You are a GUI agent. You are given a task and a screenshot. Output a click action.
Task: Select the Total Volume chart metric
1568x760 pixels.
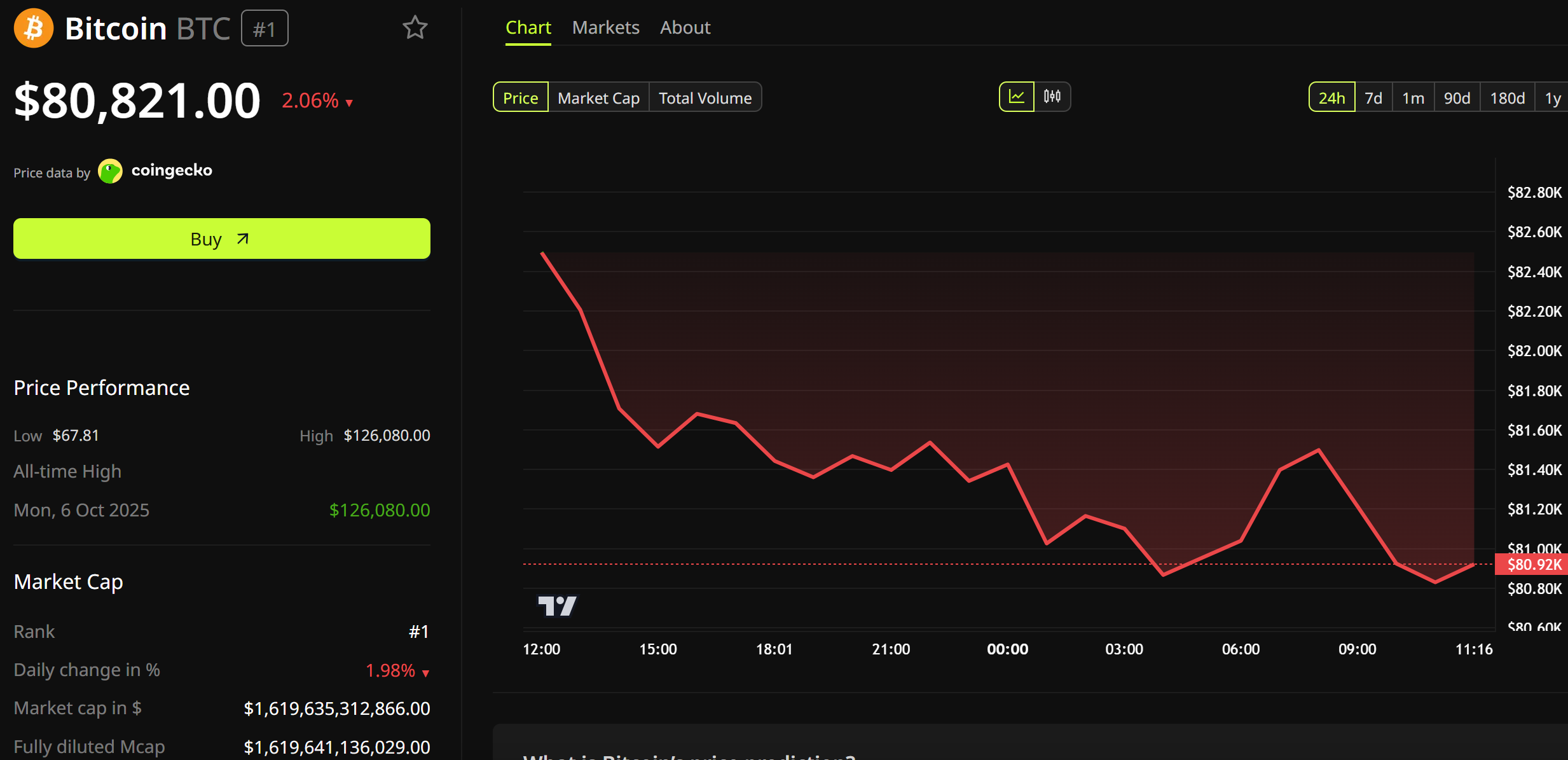pyautogui.click(x=705, y=97)
